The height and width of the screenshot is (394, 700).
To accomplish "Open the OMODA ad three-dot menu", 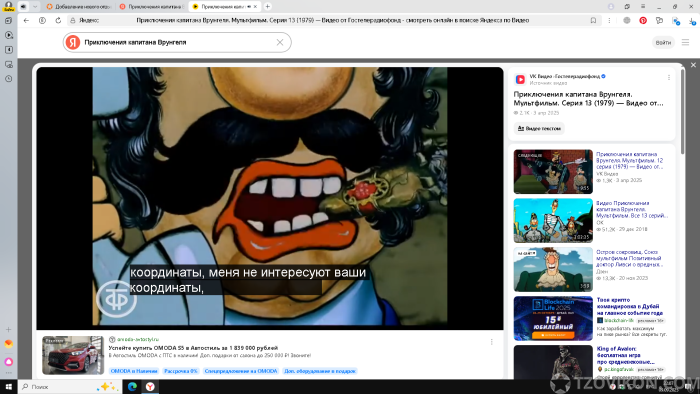I will point(492,342).
